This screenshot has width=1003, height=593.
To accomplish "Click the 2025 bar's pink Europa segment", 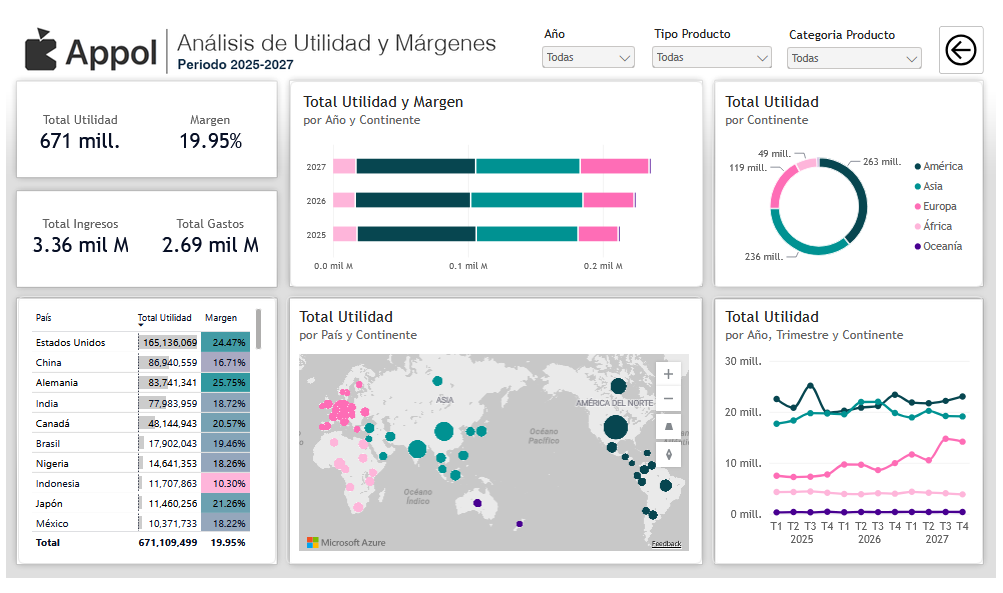I will [598, 234].
